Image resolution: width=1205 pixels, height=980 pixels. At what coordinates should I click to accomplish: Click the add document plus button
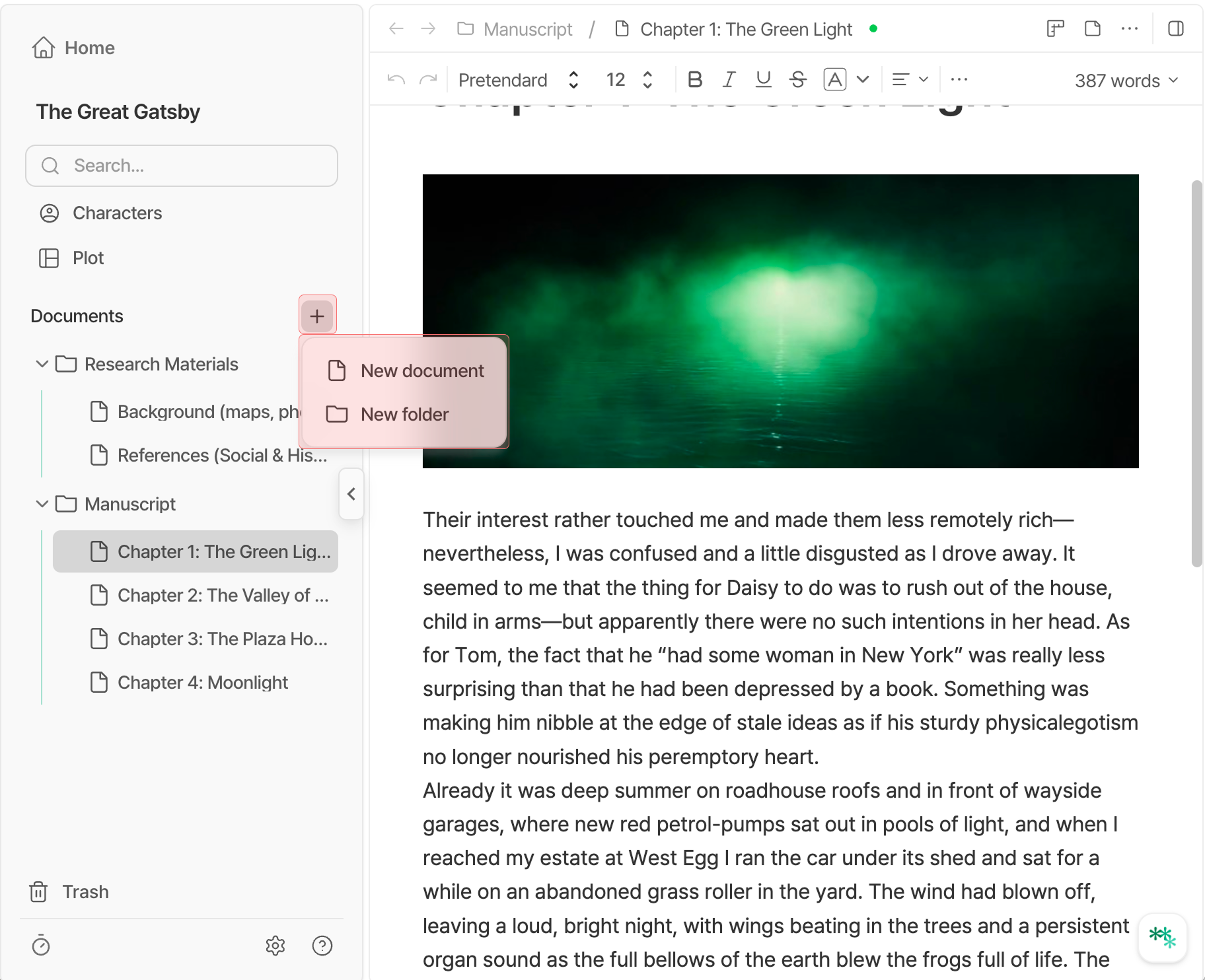pyautogui.click(x=317, y=316)
